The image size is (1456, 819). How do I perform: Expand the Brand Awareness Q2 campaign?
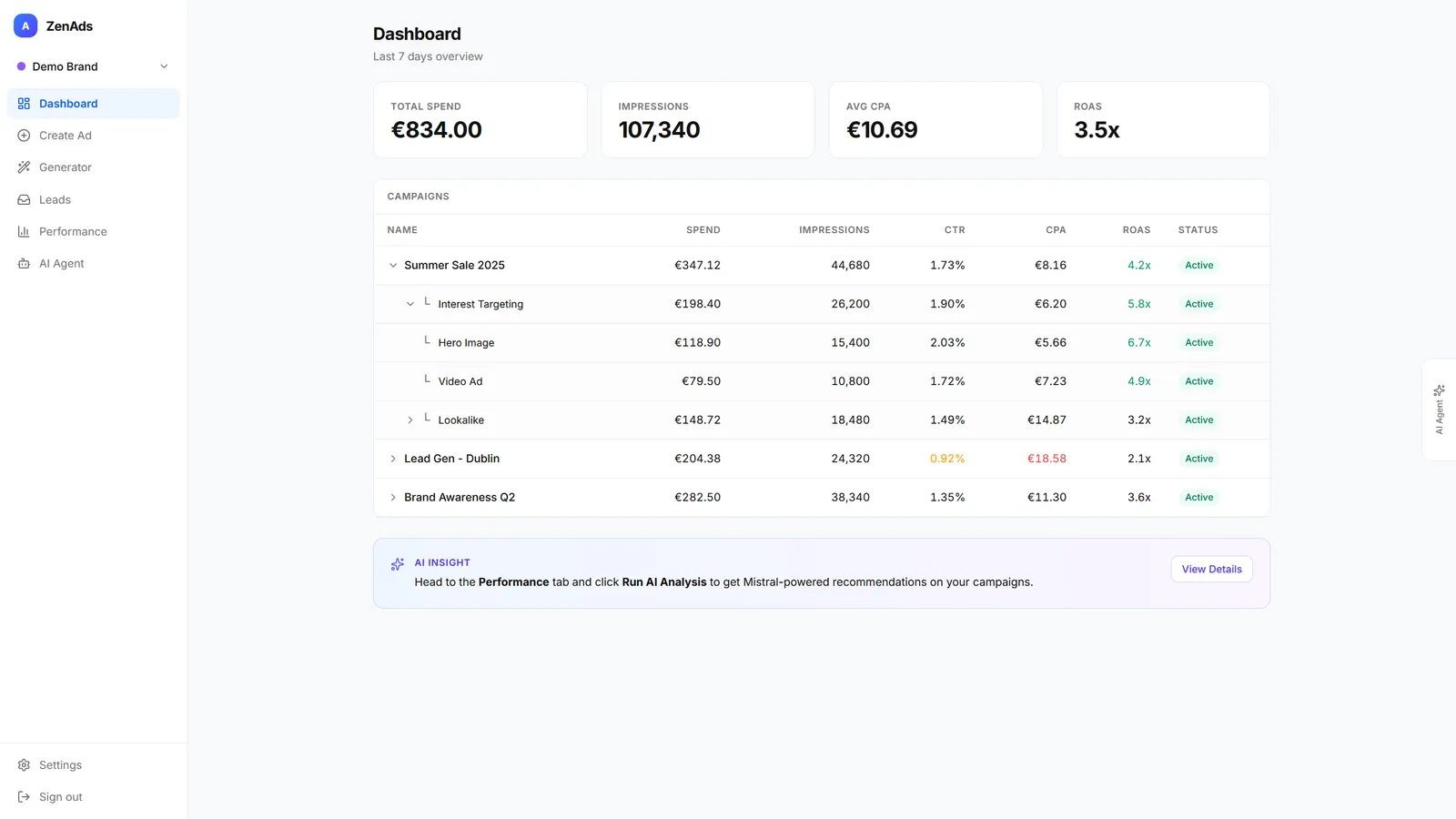pyautogui.click(x=393, y=498)
